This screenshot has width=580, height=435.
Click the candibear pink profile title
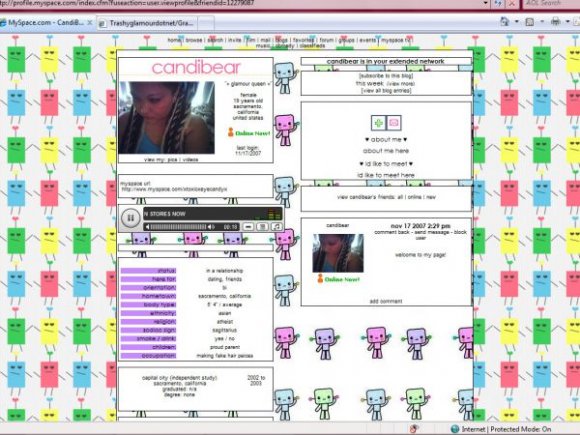(196, 67)
